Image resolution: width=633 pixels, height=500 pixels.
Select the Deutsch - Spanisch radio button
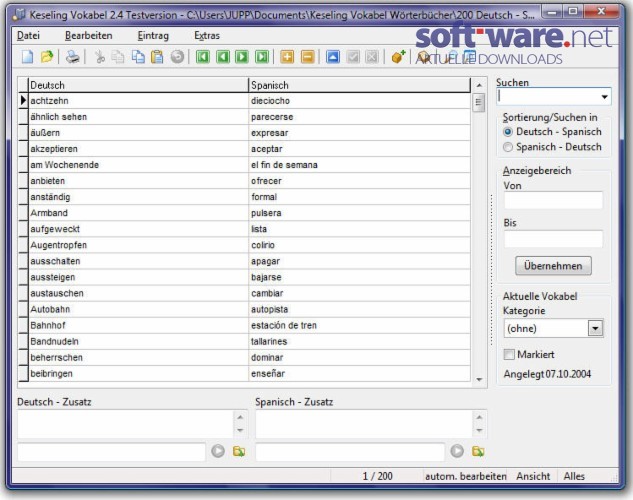point(508,132)
